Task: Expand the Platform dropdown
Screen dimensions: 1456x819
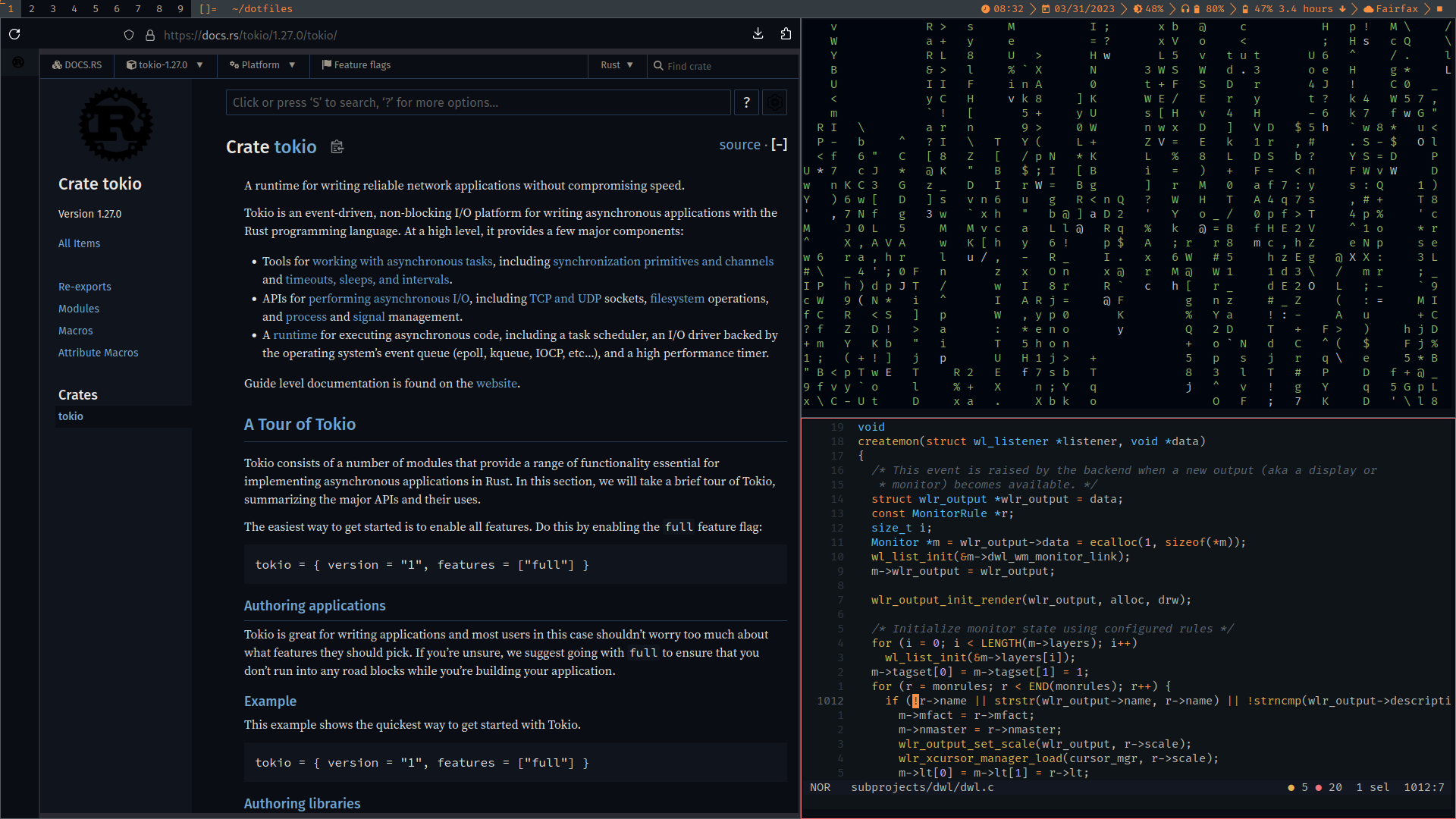Action: coord(262,65)
